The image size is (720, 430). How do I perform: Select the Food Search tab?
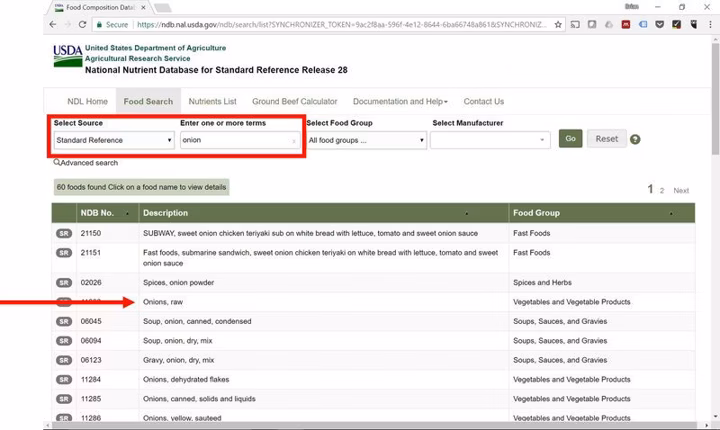coord(148,102)
